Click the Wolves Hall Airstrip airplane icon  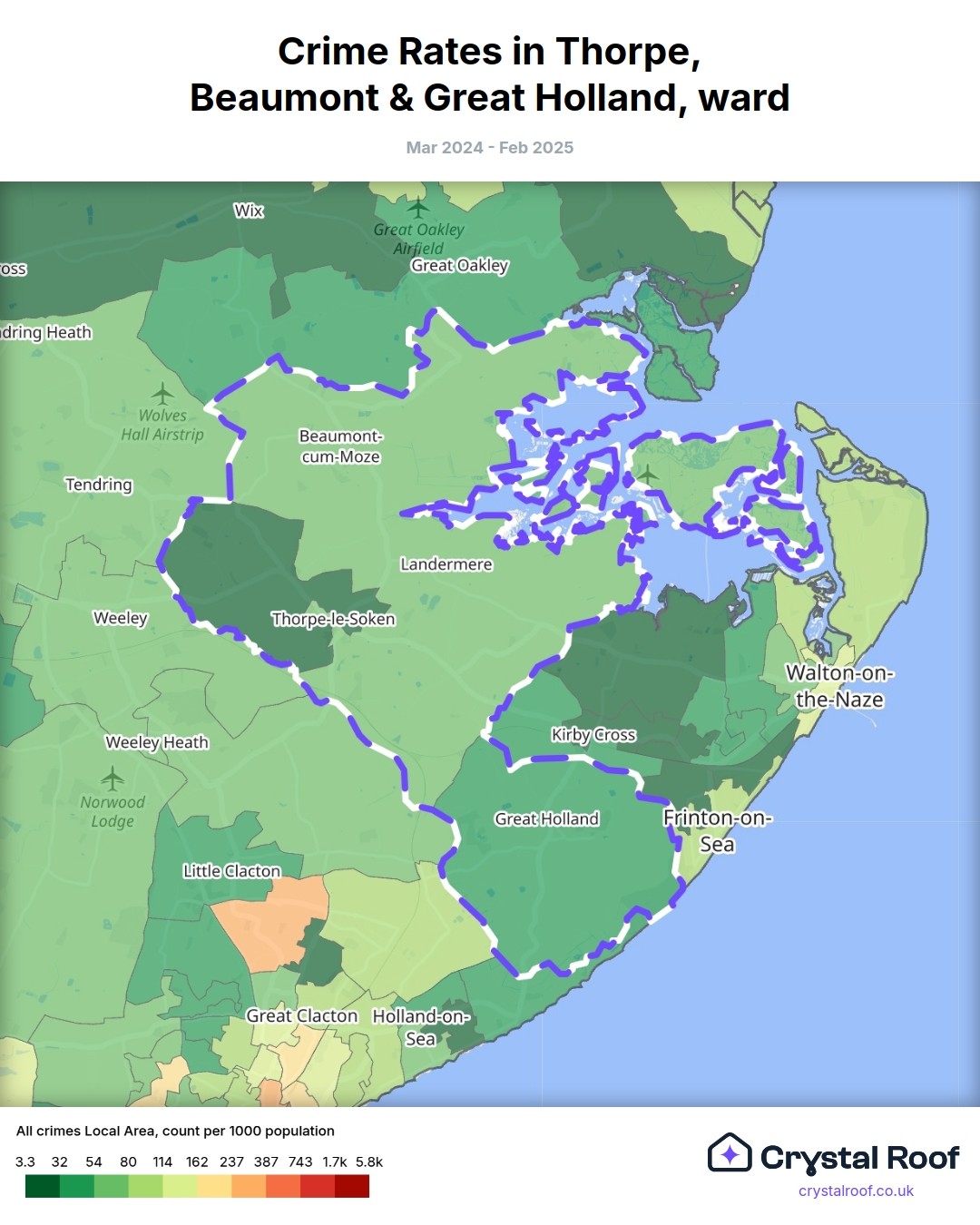coord(162,394)
